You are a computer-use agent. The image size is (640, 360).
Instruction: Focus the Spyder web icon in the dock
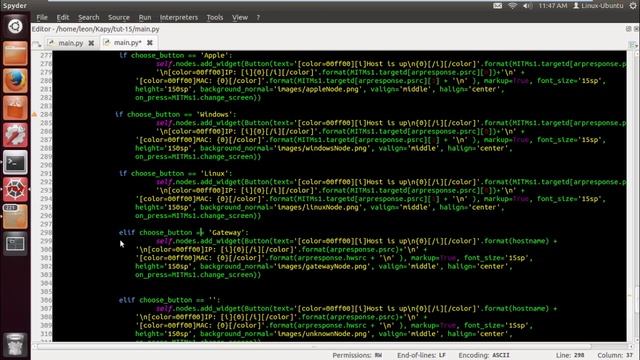tap(15, 189)
